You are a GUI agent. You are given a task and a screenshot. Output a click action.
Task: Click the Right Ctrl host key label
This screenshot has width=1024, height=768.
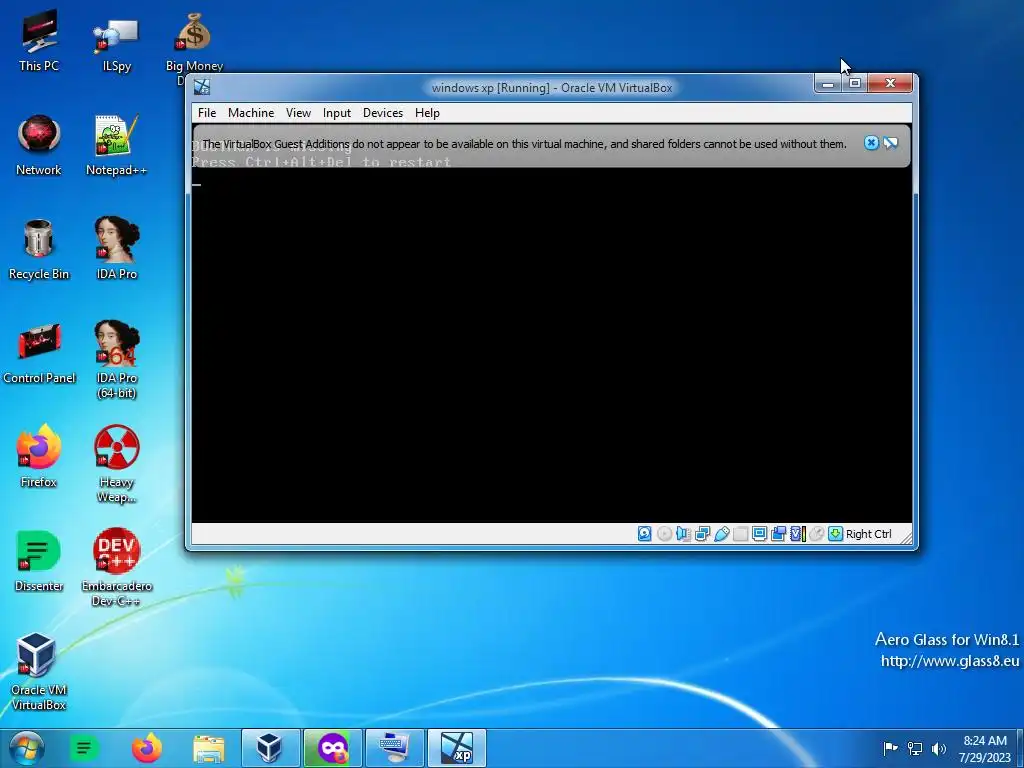(x=869, y=534)
